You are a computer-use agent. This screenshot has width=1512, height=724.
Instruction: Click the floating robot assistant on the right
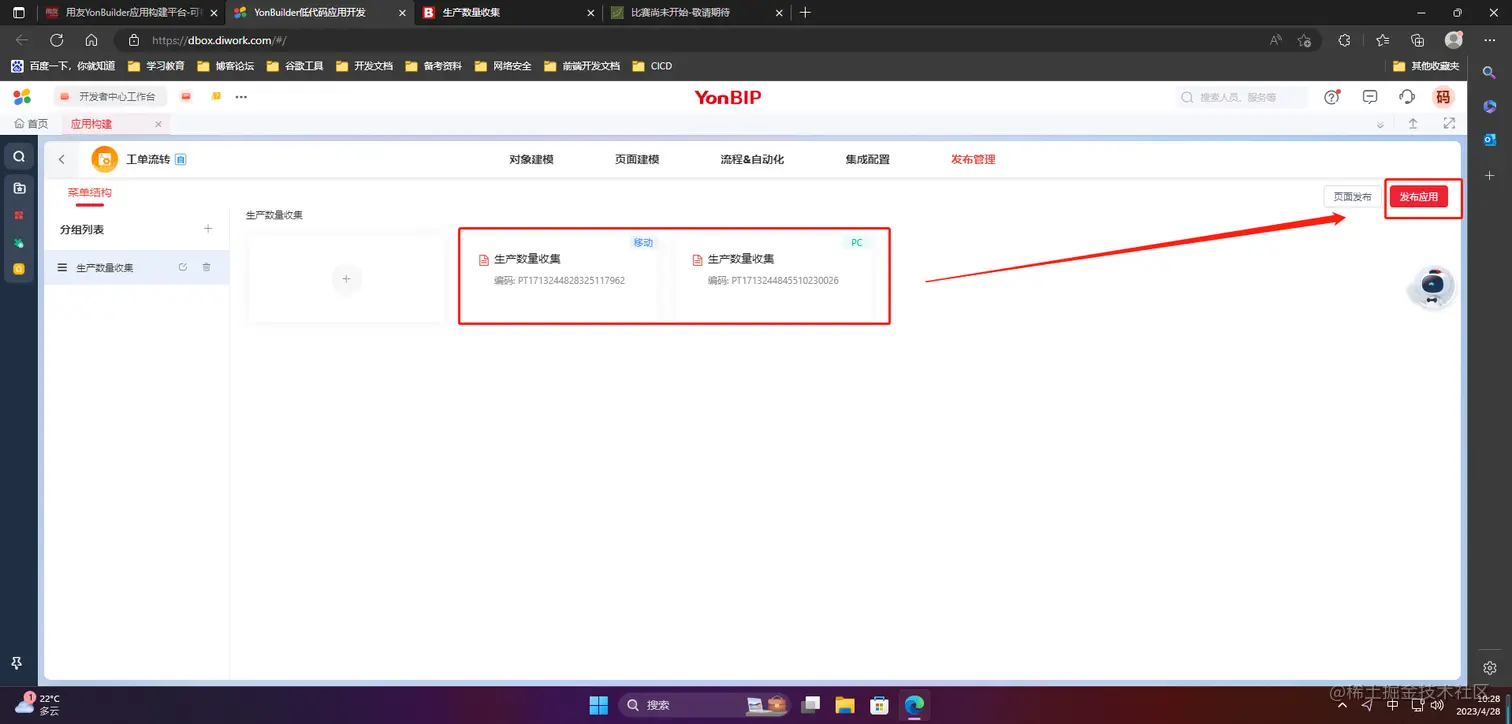[x=1431, y=287]
